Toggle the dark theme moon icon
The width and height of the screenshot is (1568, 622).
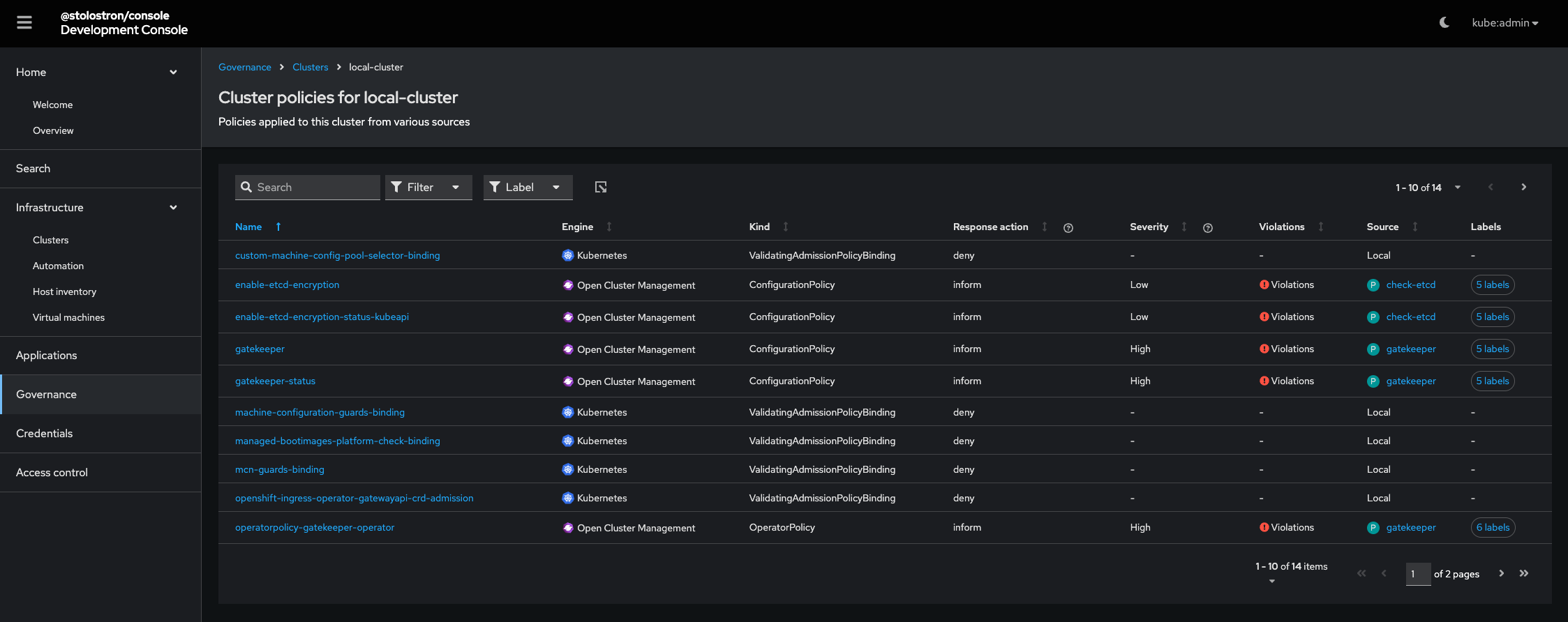pyautogui.click(x=1444, y=22)
